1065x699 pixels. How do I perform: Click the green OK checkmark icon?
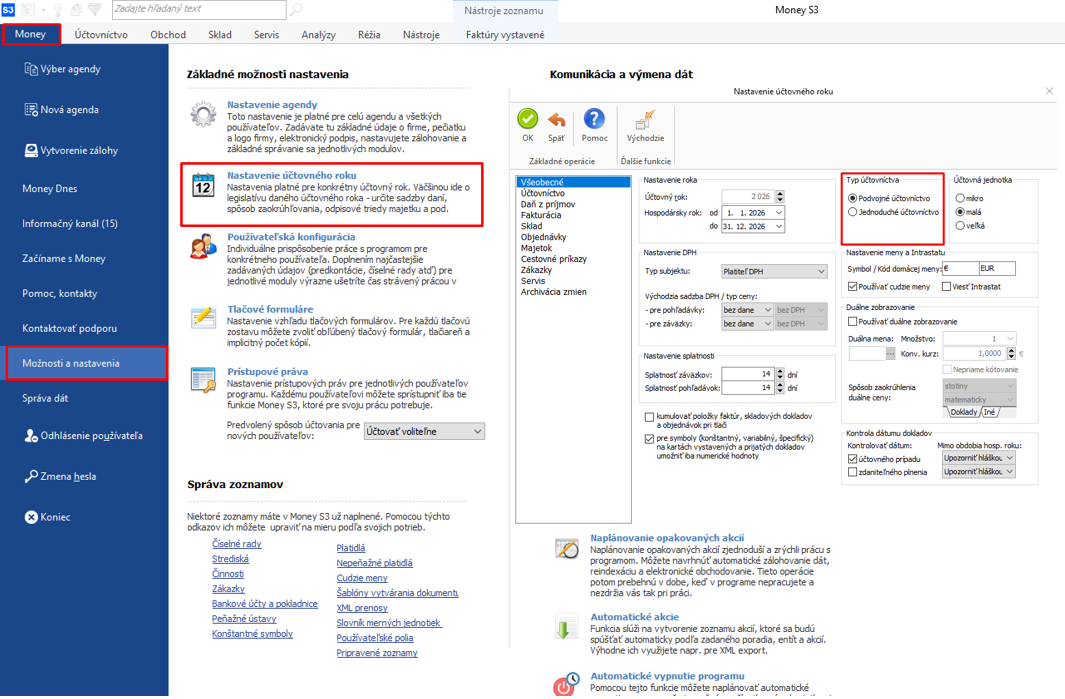click(527, 120)
